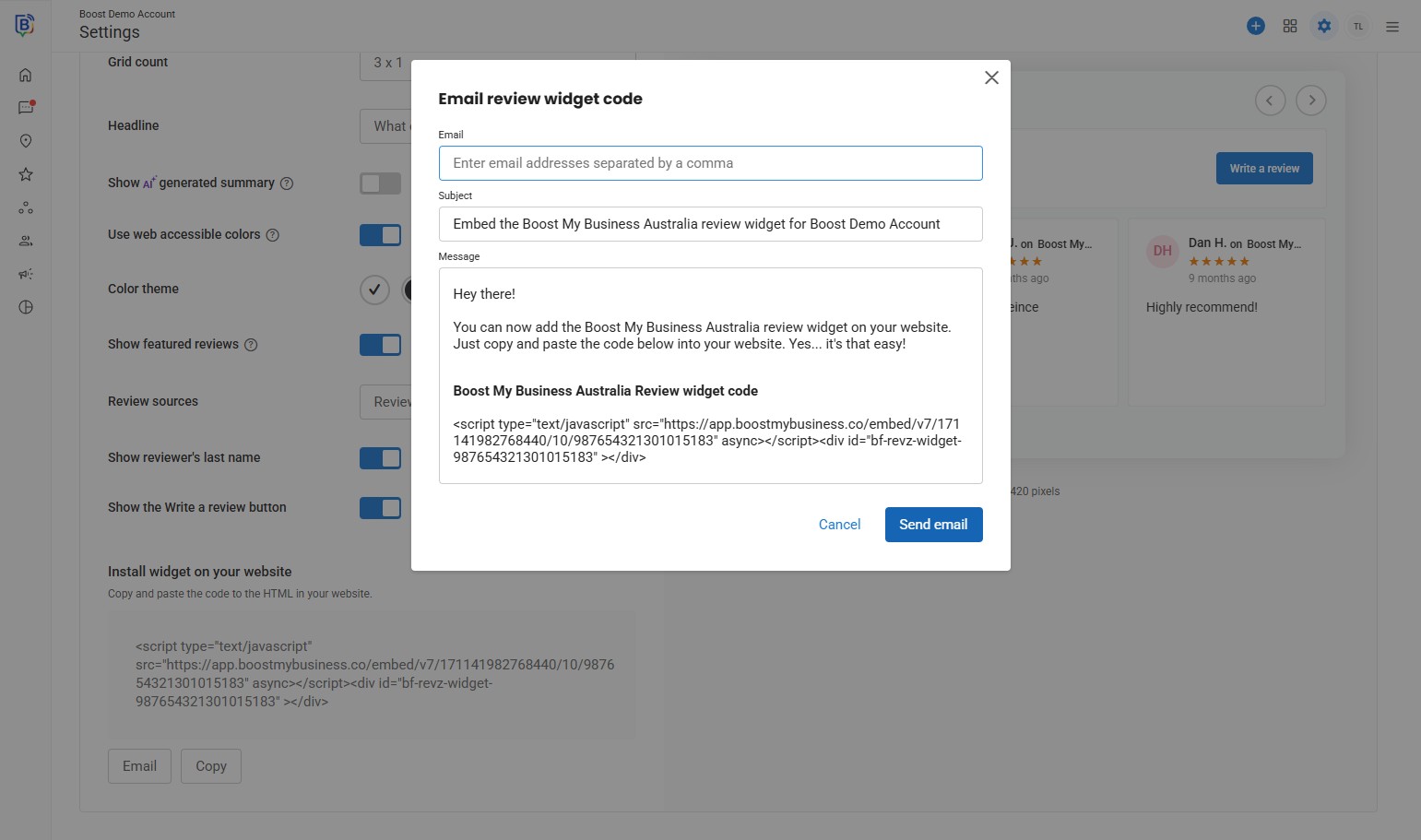Click the Email addresses input field
Viewport: 1421px width, 840px height.
point(710,163)
